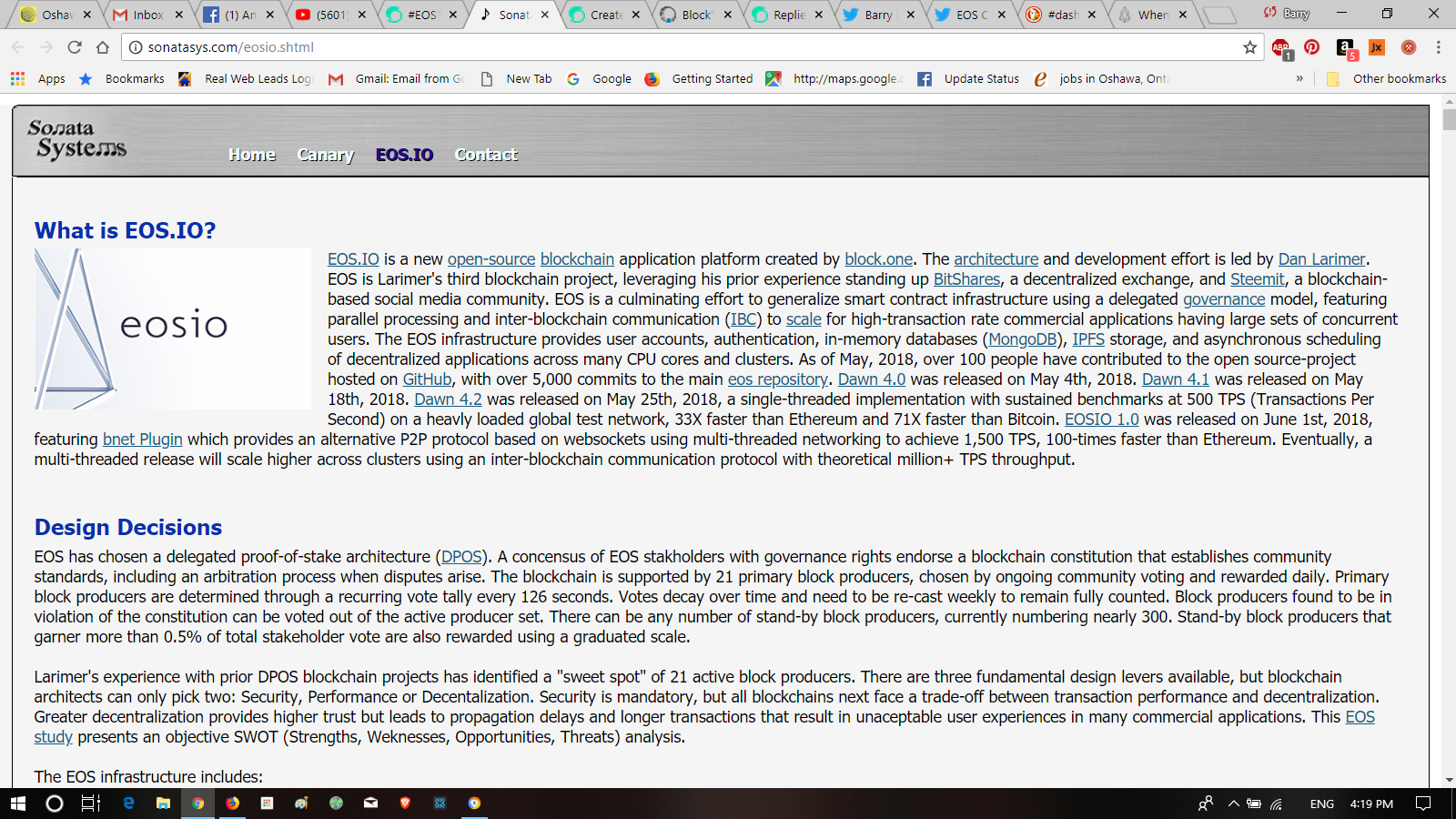Screen dimensions: 1456x819
Task: Open the Gmail bookmark in bookmarks bar
Action: (397, 79)
